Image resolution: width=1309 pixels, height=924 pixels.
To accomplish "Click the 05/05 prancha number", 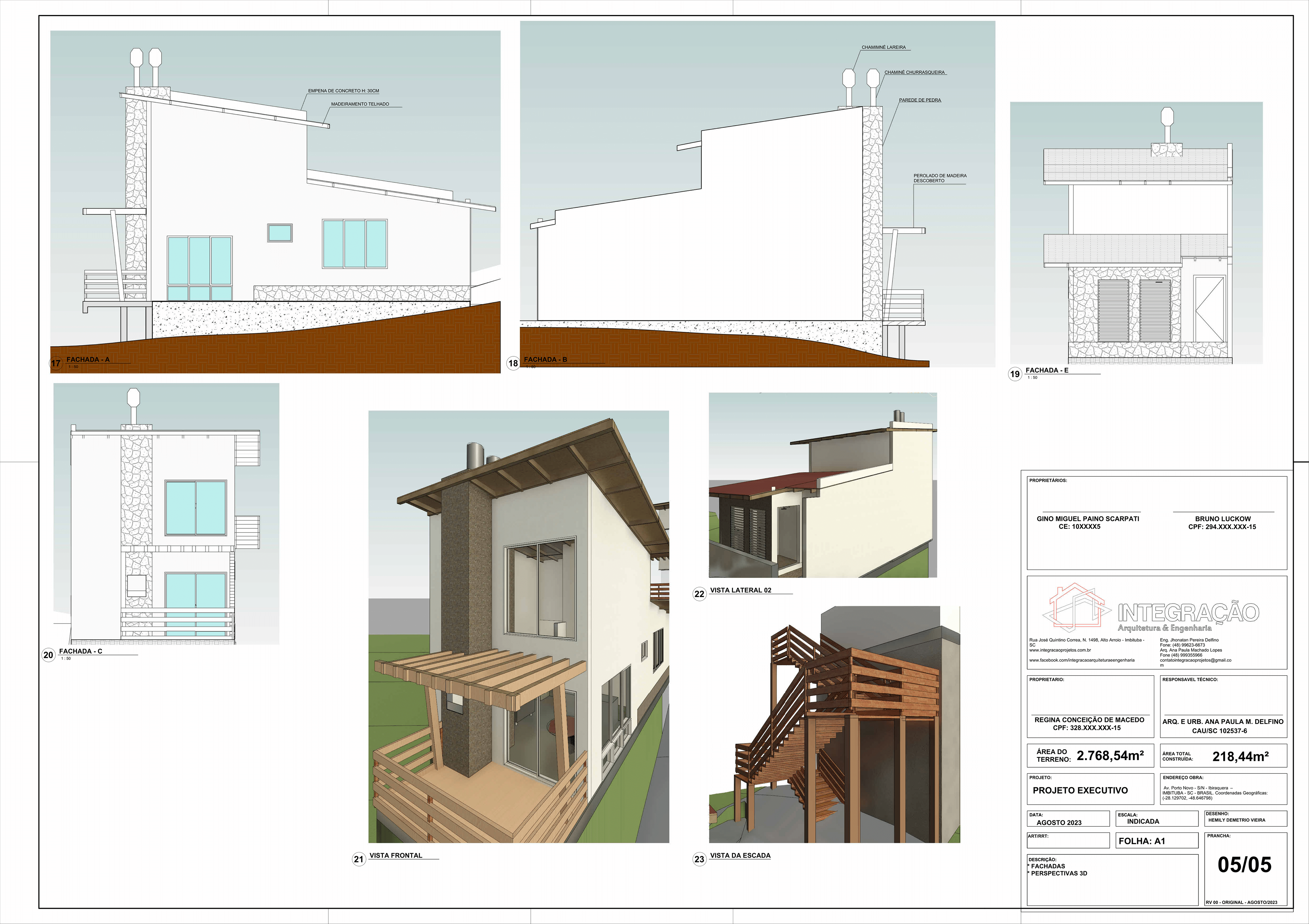I will [x=1245, y=865].
